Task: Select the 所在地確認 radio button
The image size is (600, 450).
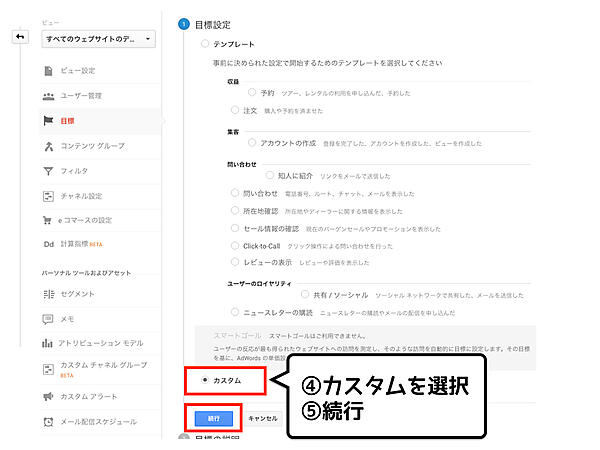Action: point(235,210)
